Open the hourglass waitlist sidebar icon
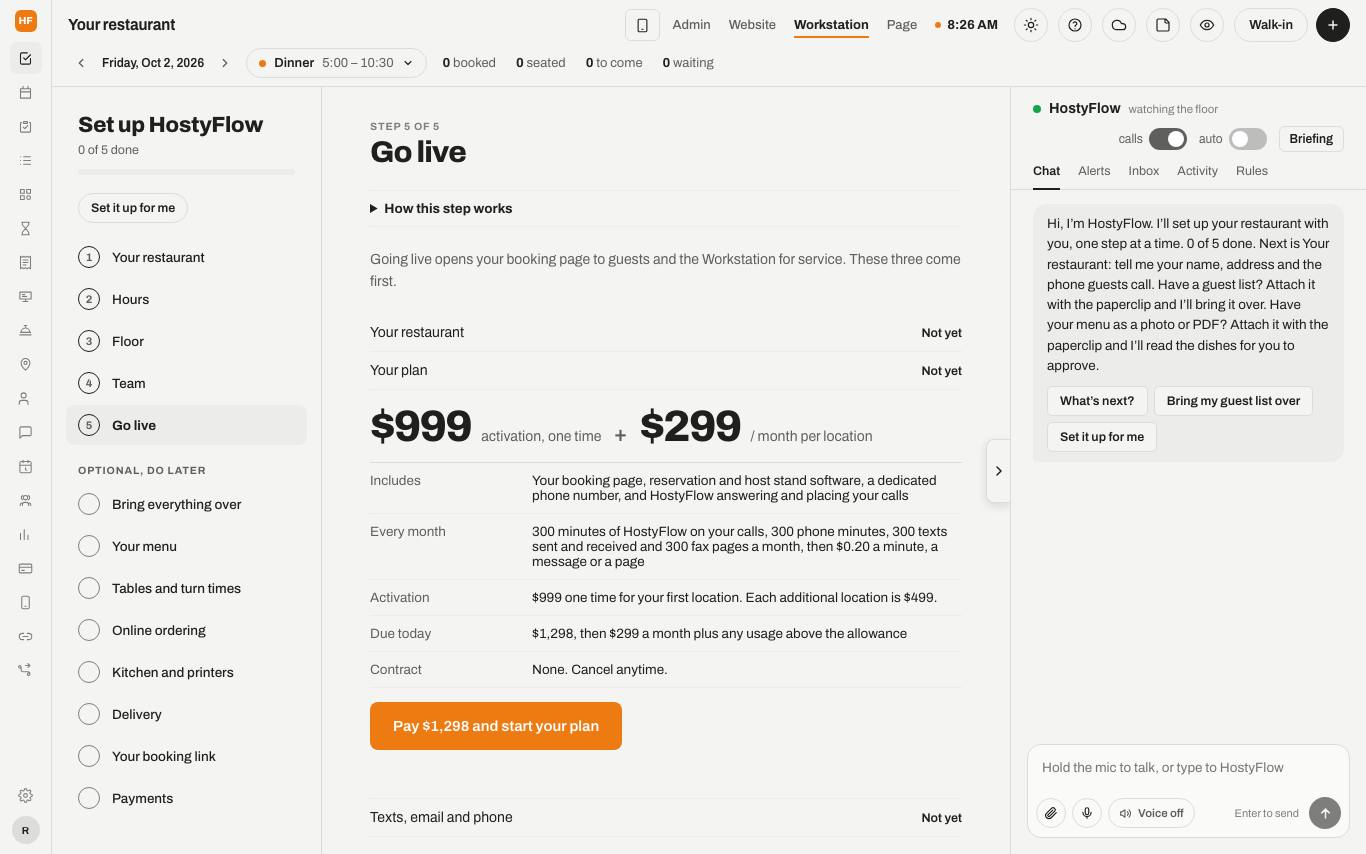 pos(26,229)
